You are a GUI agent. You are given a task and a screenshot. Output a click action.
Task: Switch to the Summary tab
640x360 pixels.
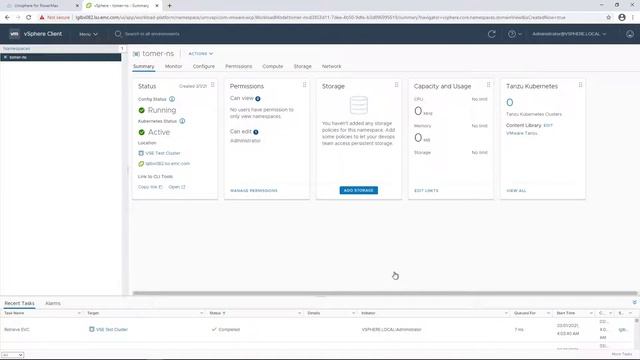(x=144, y=66)
